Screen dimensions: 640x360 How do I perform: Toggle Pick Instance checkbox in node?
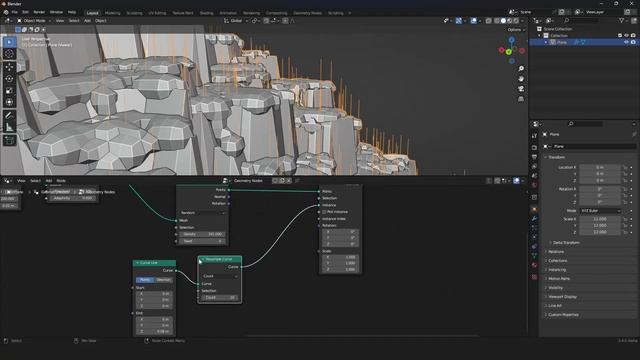(324, 212)
